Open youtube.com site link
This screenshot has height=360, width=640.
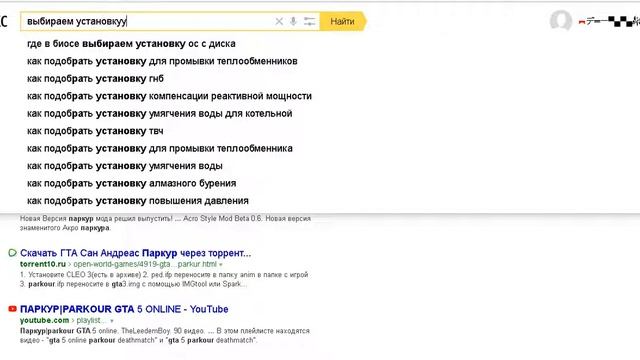tap(44, 320)
